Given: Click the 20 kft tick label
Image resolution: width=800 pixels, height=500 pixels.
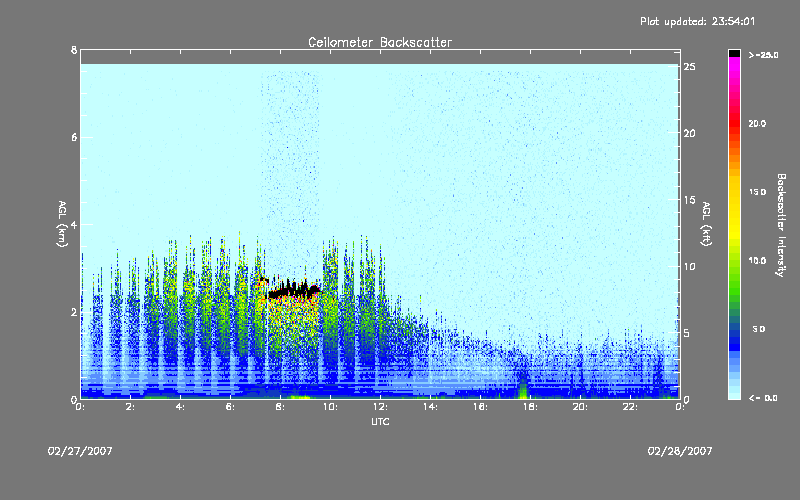Looking at the screenshot, I should tap(689, 133).
